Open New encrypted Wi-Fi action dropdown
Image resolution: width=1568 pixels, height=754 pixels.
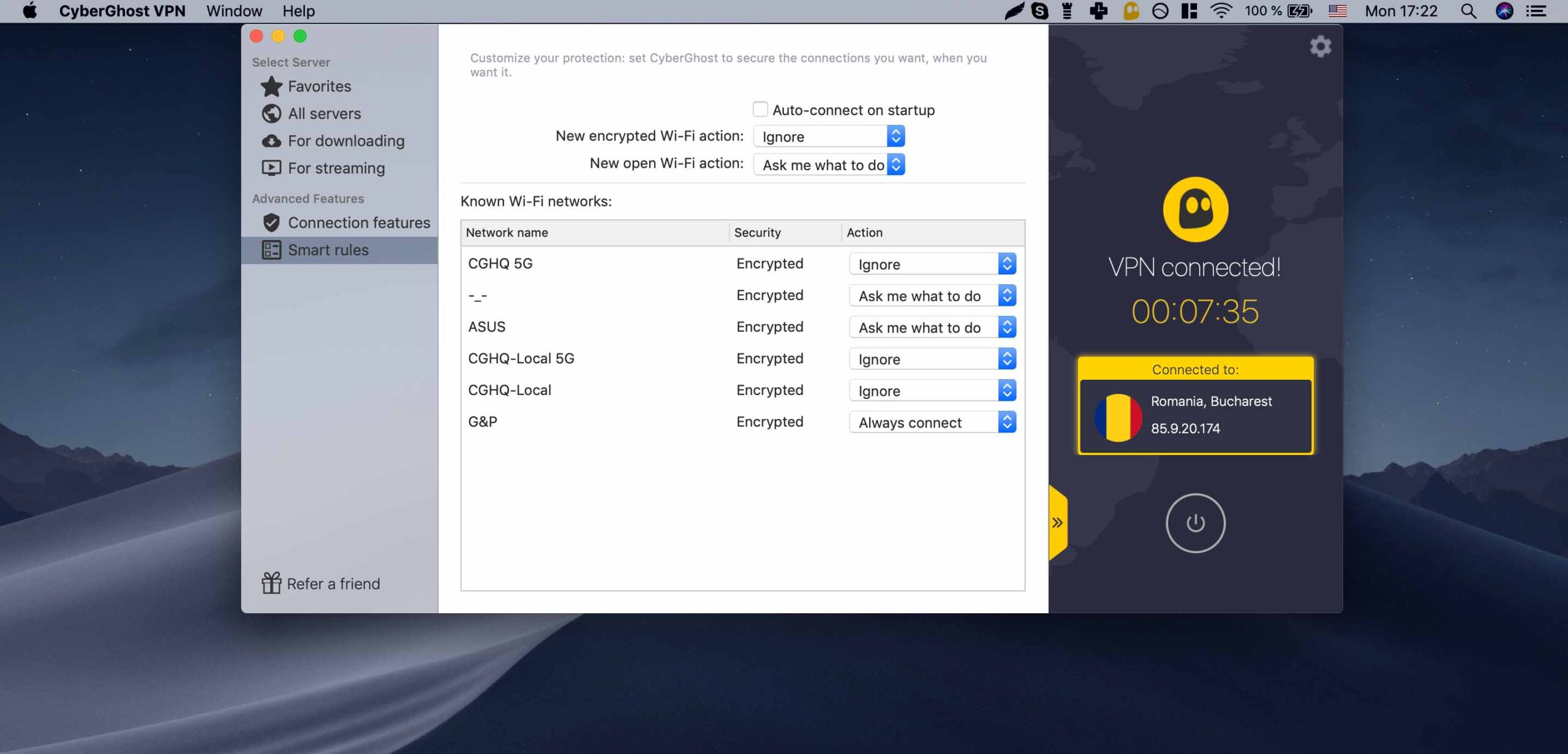tap(829, 137)
